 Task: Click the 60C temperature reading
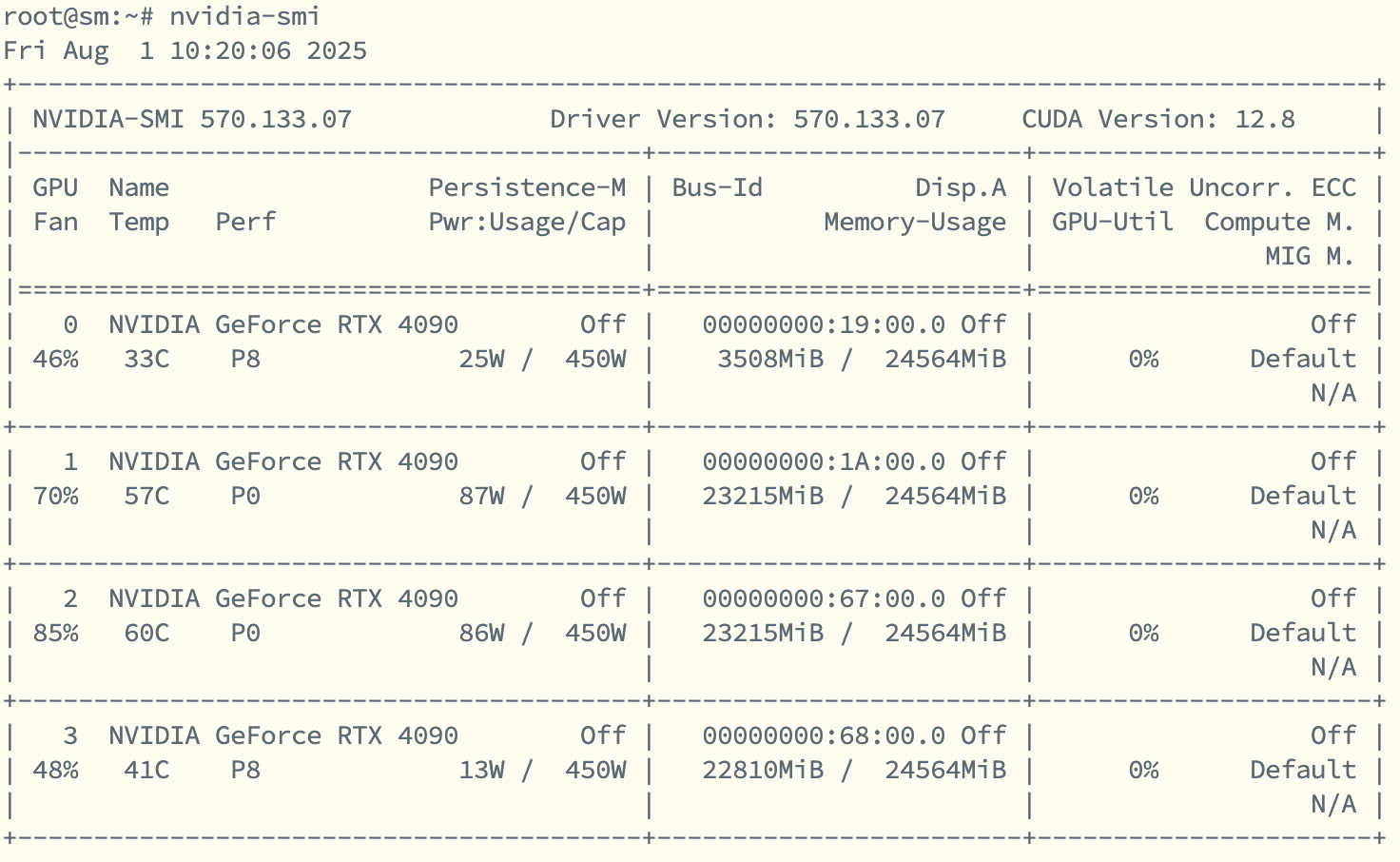(x=146, y=633)
